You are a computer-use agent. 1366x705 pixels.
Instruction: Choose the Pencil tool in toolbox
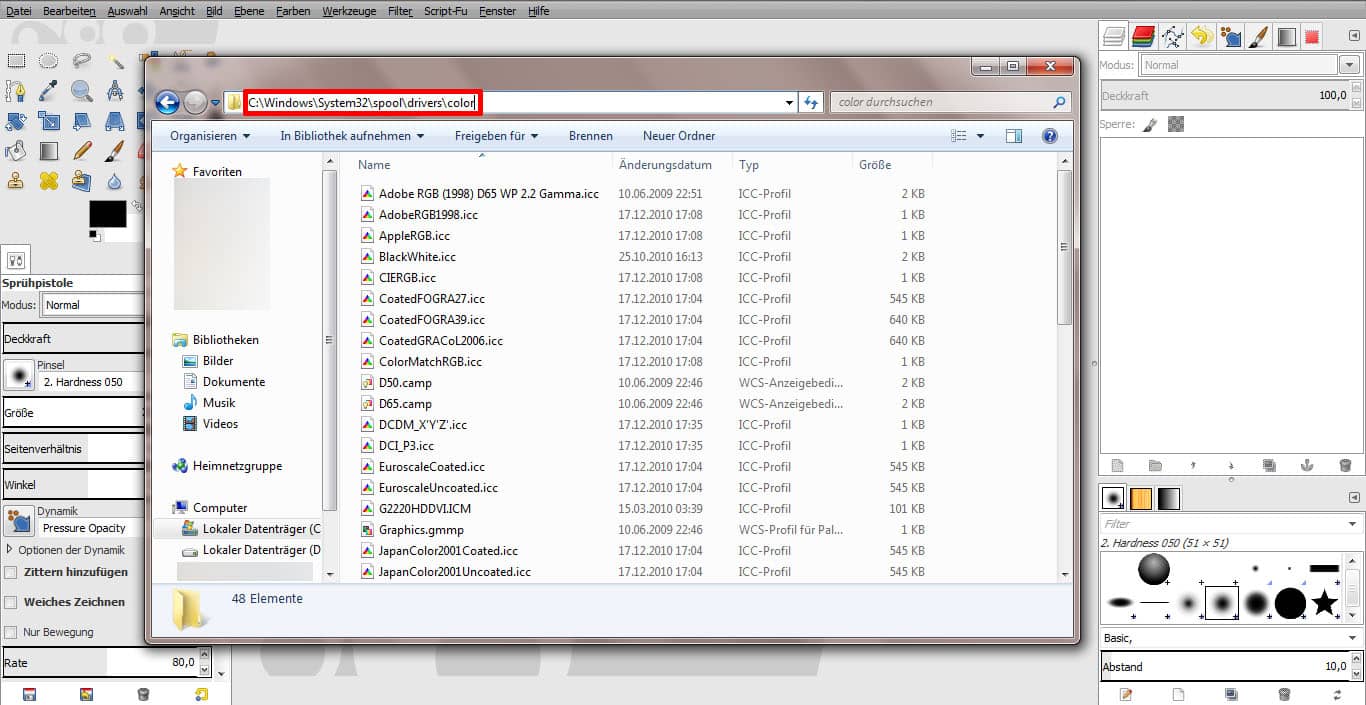tap(82, 151)
